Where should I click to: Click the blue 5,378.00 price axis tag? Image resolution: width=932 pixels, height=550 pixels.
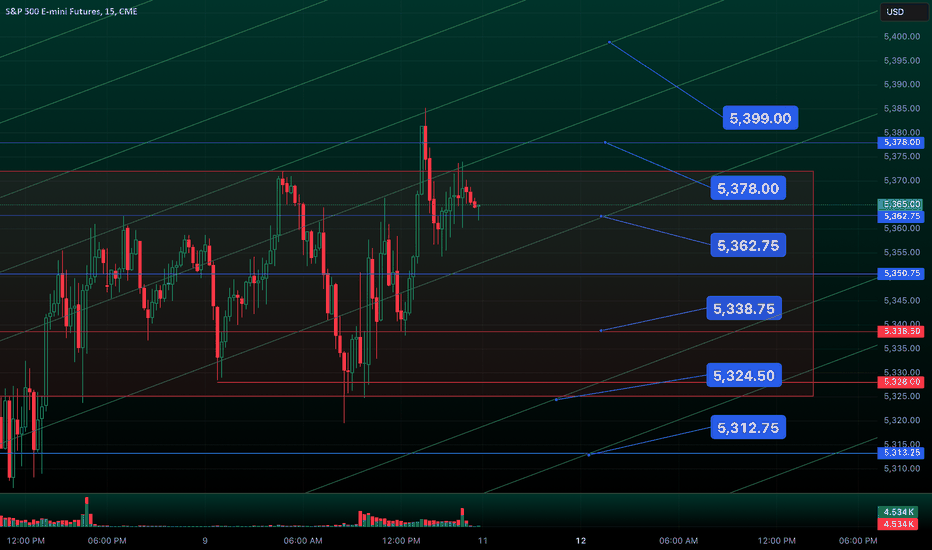[x=901, y=142]
